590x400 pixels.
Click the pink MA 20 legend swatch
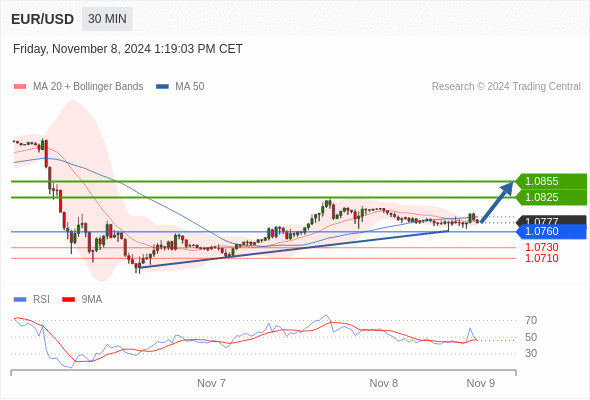(20, 87)
